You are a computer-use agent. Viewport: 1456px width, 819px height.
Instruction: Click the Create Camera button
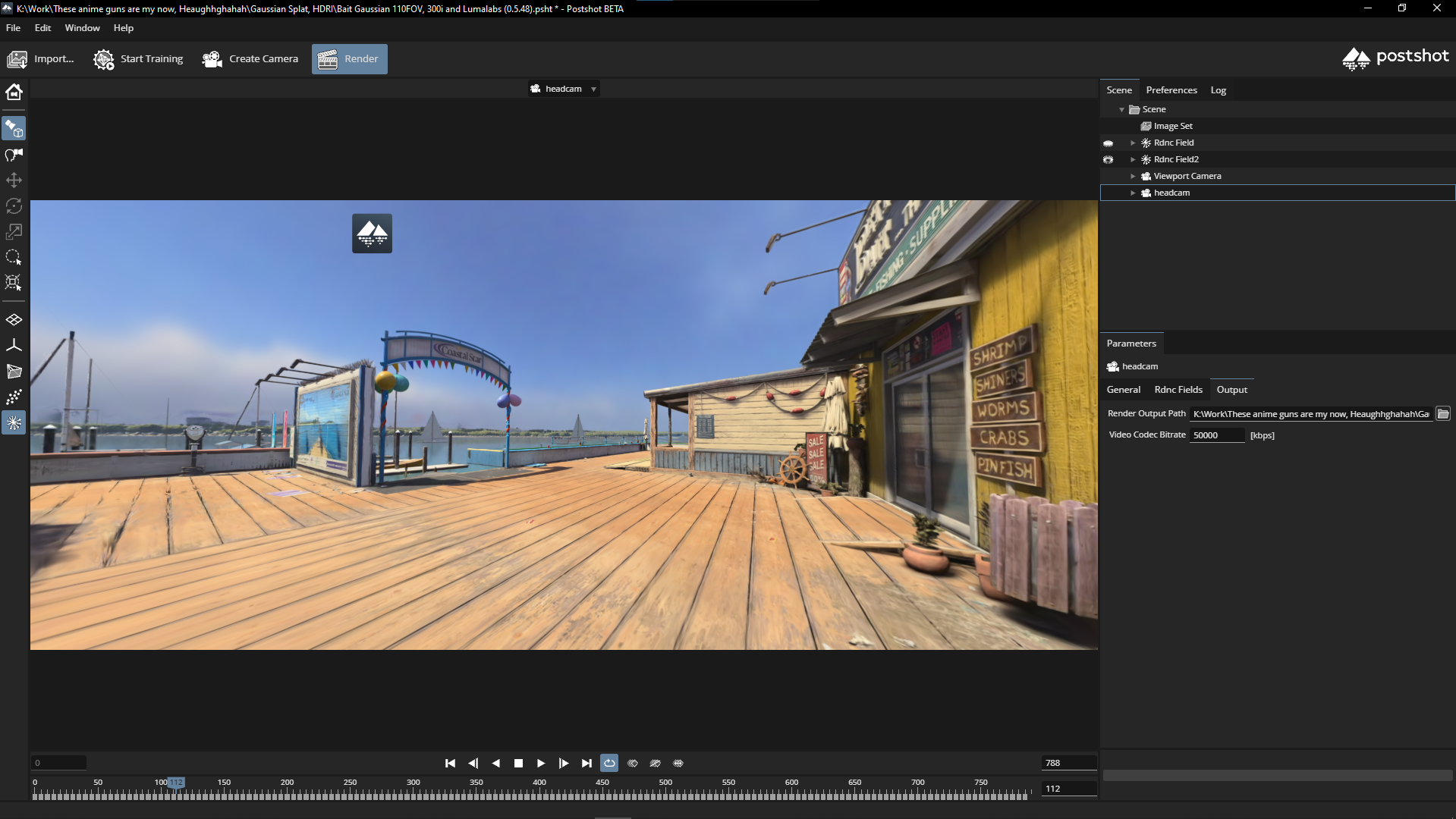[x=250, y=59]
